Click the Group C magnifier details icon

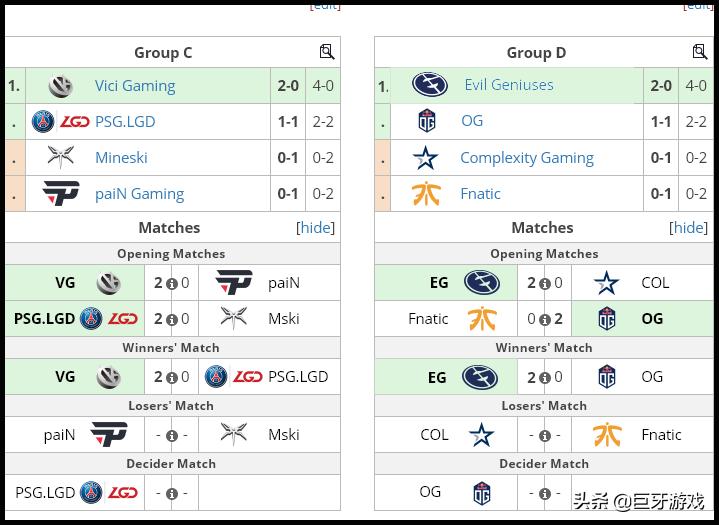coord(327,52)
